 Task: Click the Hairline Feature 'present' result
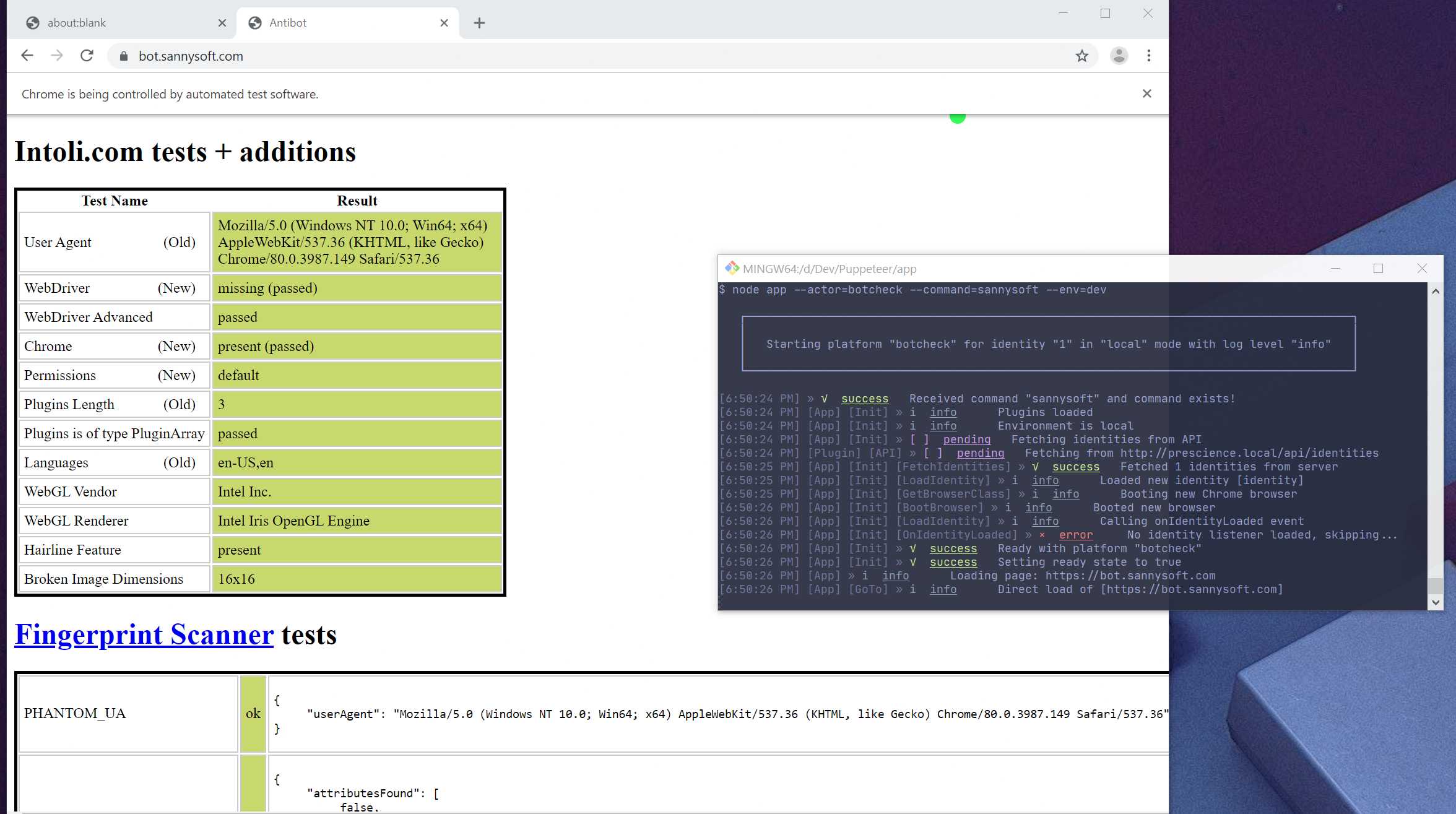point(357,550)
